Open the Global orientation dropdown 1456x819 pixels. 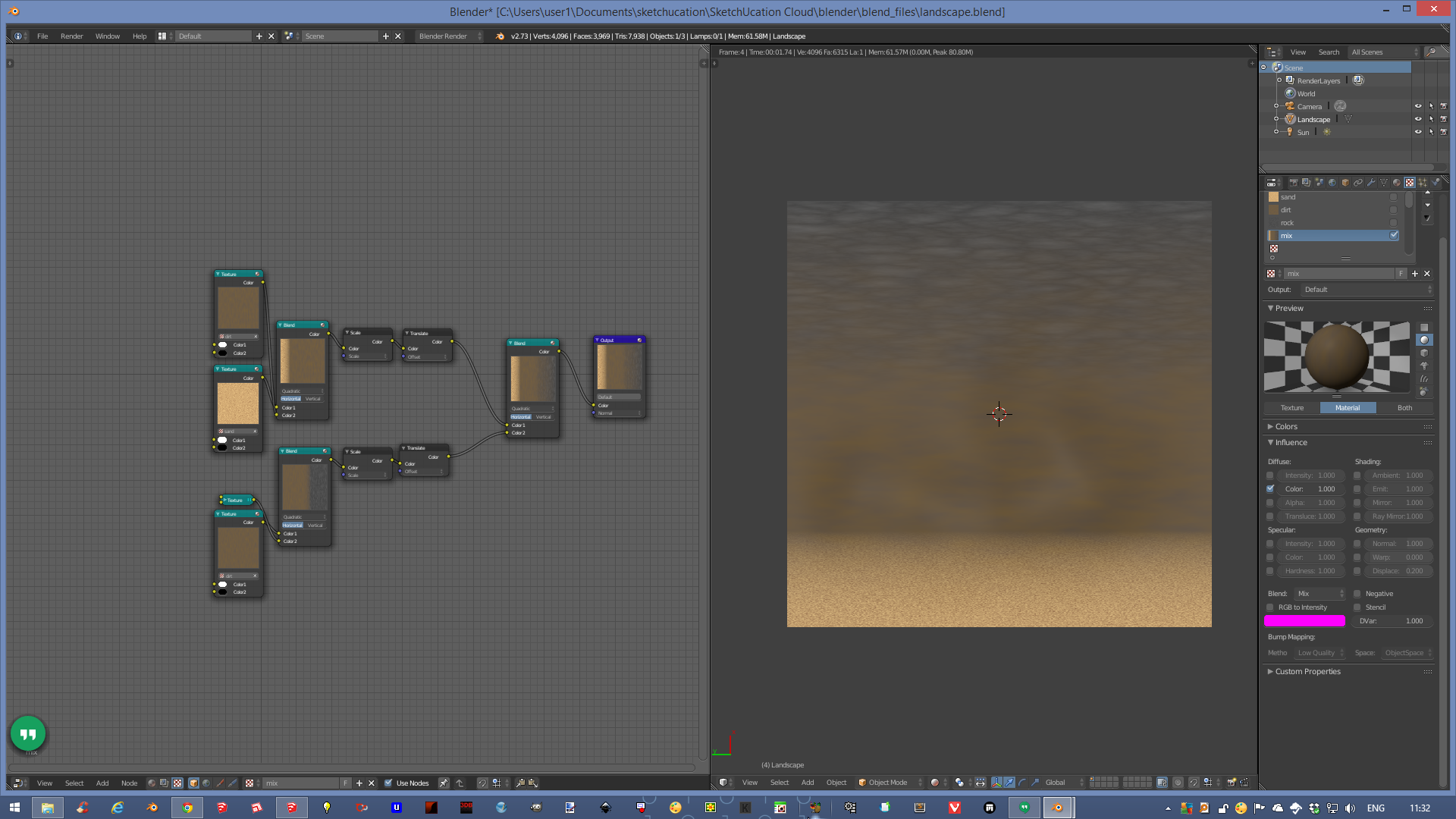coord(1064,783)
